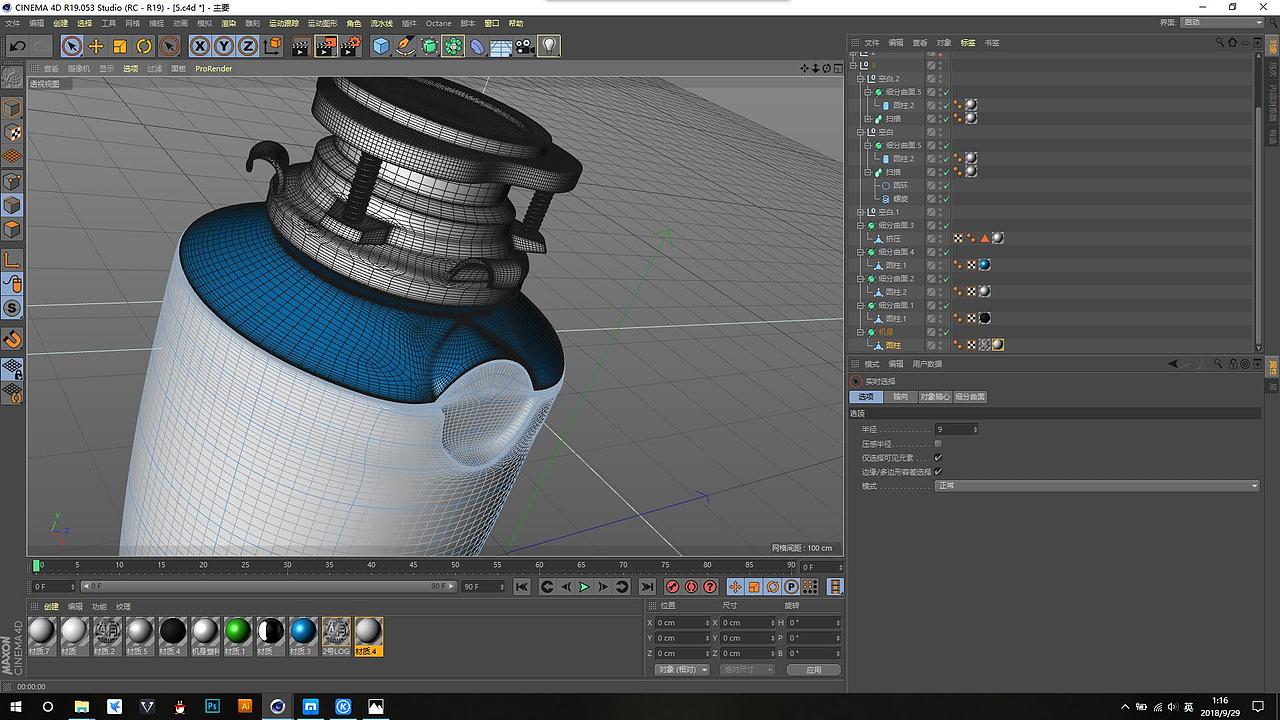Click the 应用 button
This screenshot has width=1280, height=720.
click(x=814, y=669)
